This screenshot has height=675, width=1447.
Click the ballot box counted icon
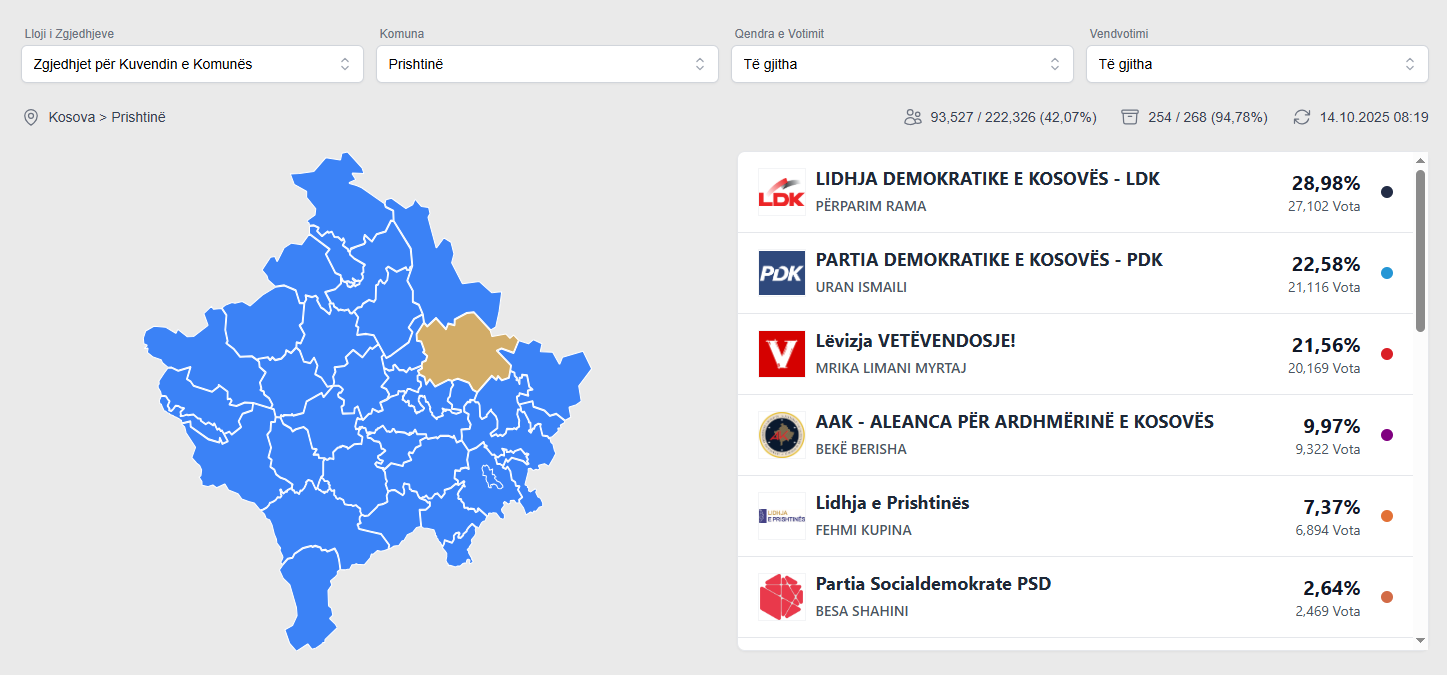click(x=1130, y=117)
